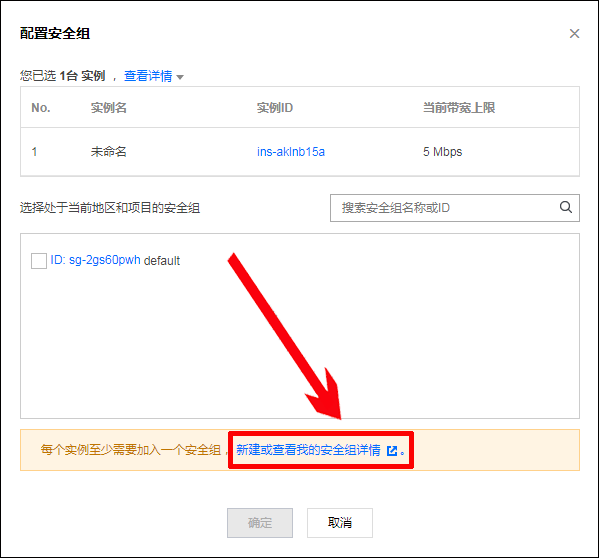The image size is (599, 558).
Task: Click the 每个实例至少需要加入一个安全组 notice text
Action: 131,450
